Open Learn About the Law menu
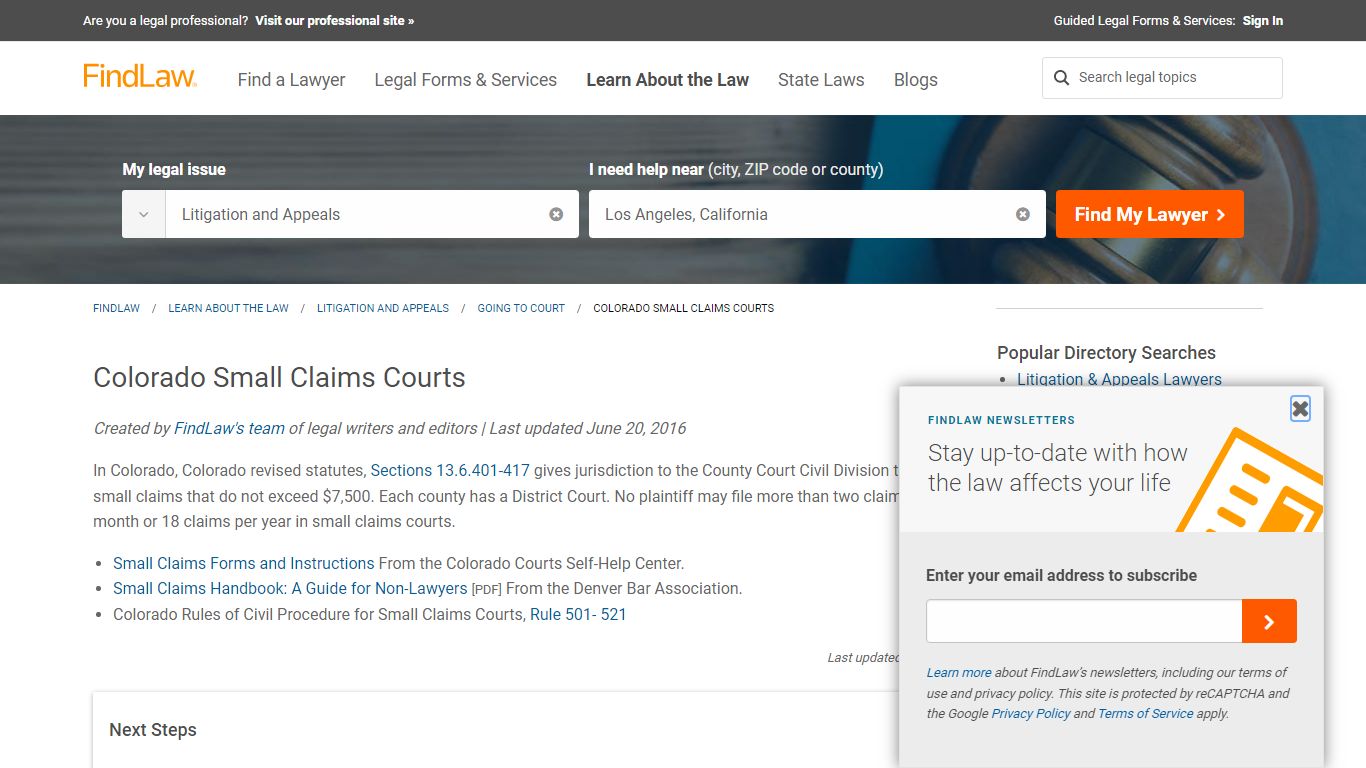Image resolution: width=1366 pixels, height=768 pixels. [x=667, y=80]
